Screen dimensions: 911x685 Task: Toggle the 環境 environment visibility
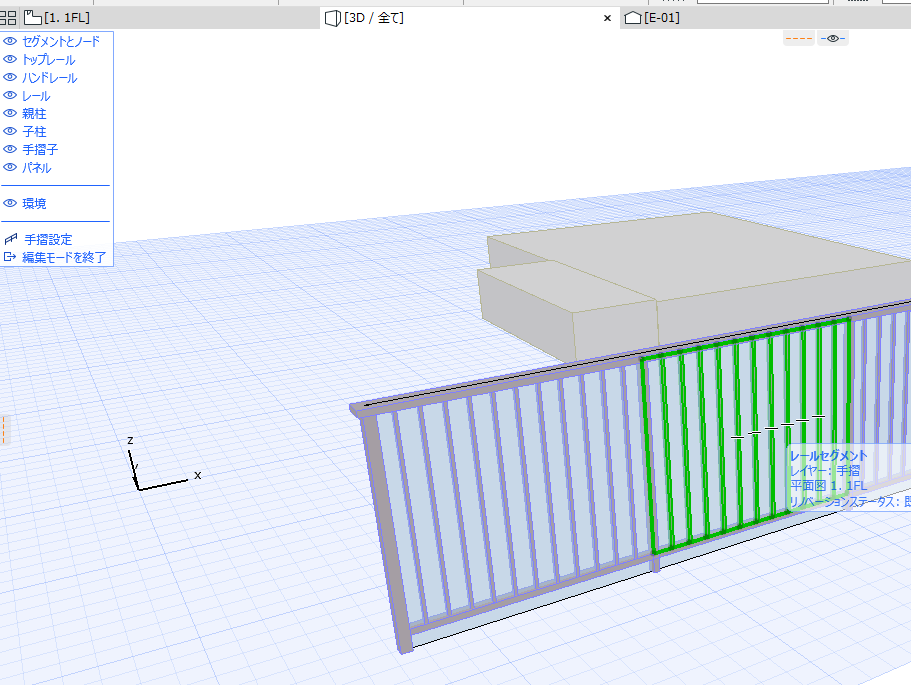tap(10, 203)
